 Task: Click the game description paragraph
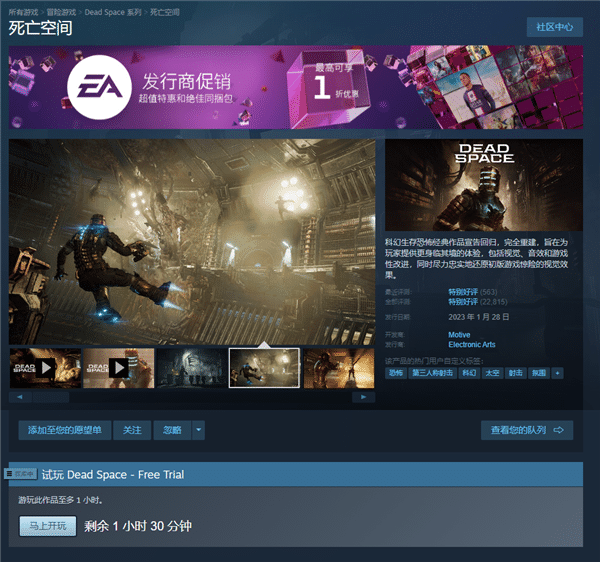point(476,259)
